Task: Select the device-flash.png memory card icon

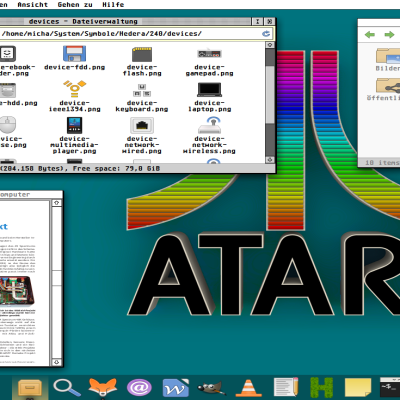Action: coord(142,54)
